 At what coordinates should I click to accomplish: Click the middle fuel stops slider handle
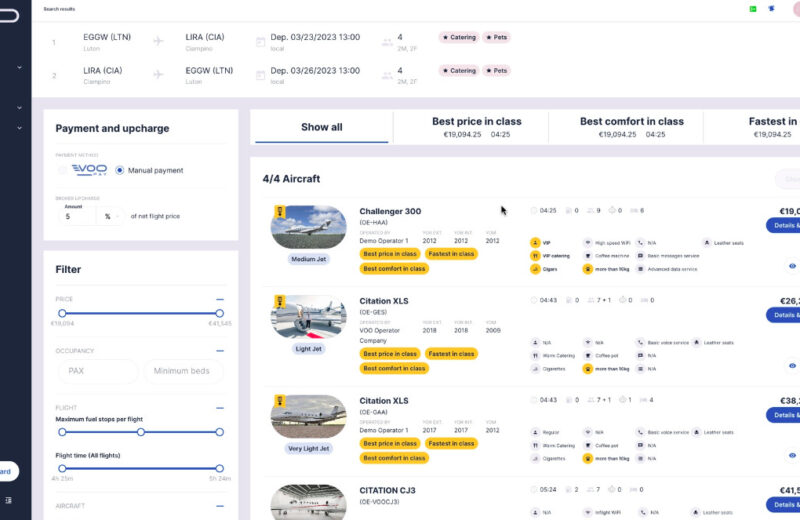point(141,432)
